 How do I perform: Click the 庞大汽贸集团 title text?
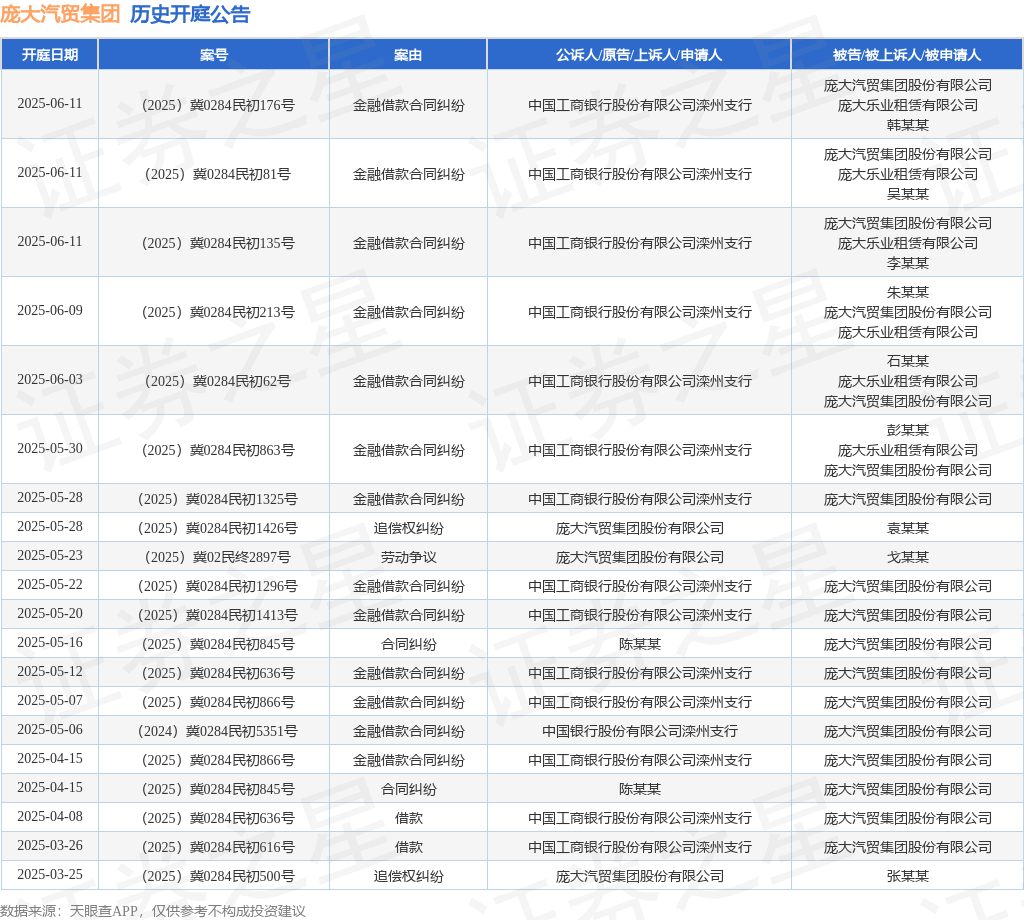coord(60,14)
